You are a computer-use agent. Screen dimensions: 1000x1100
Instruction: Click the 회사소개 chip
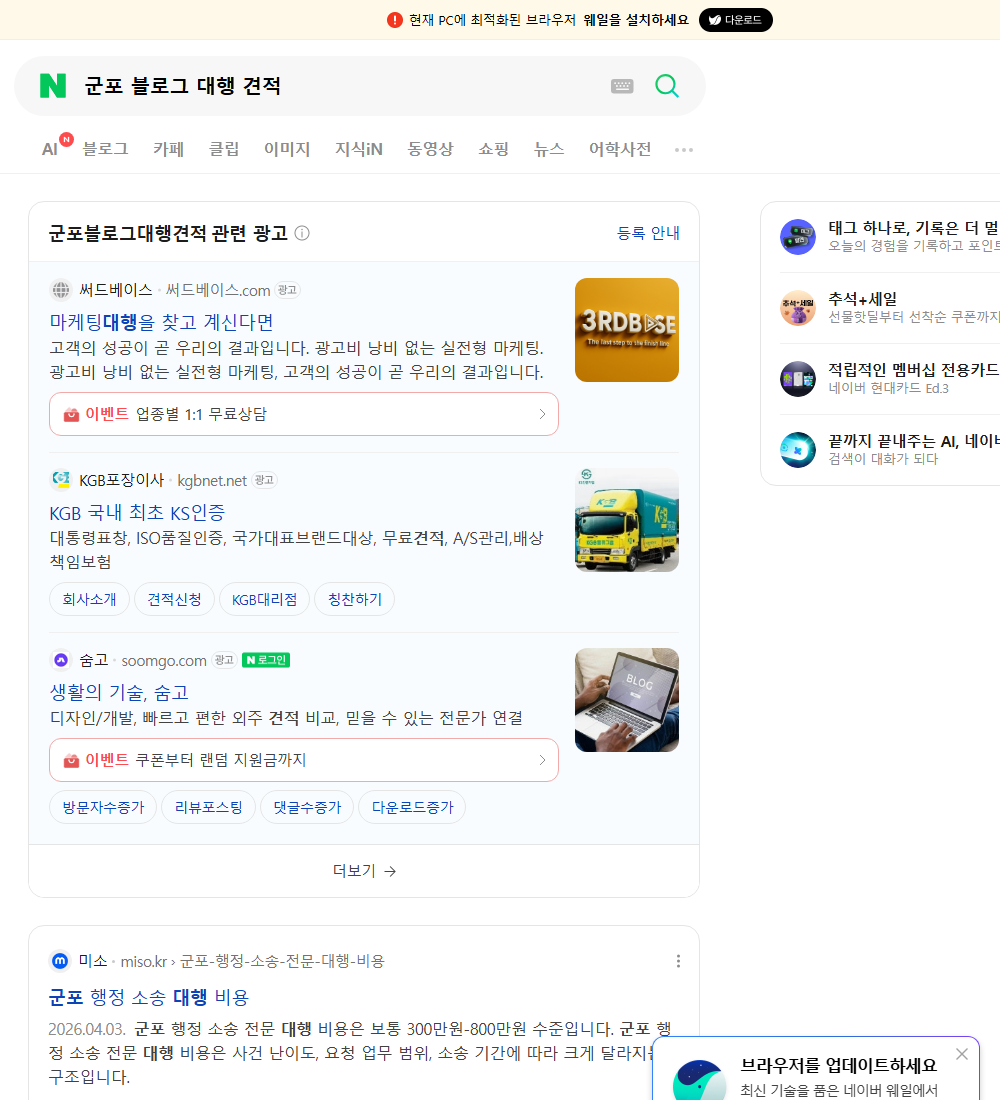coord(89,599)
